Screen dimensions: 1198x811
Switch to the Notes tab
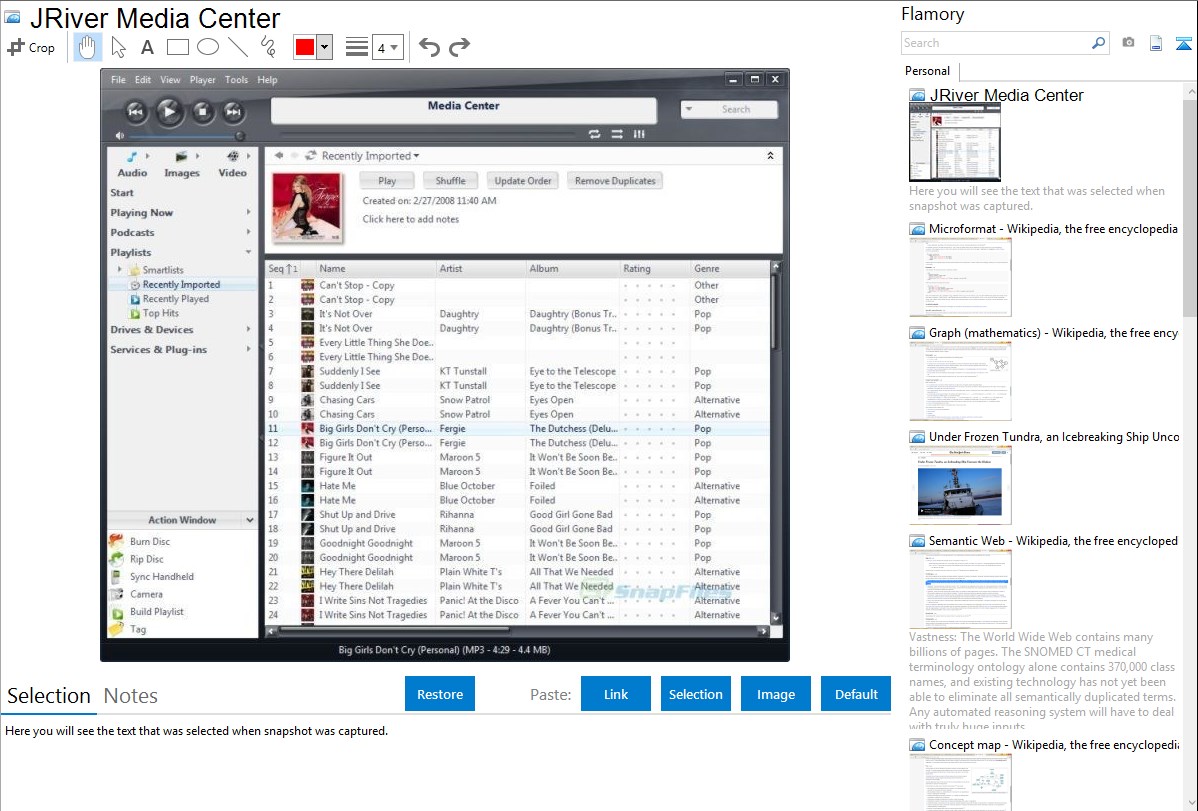coord(131,696)
